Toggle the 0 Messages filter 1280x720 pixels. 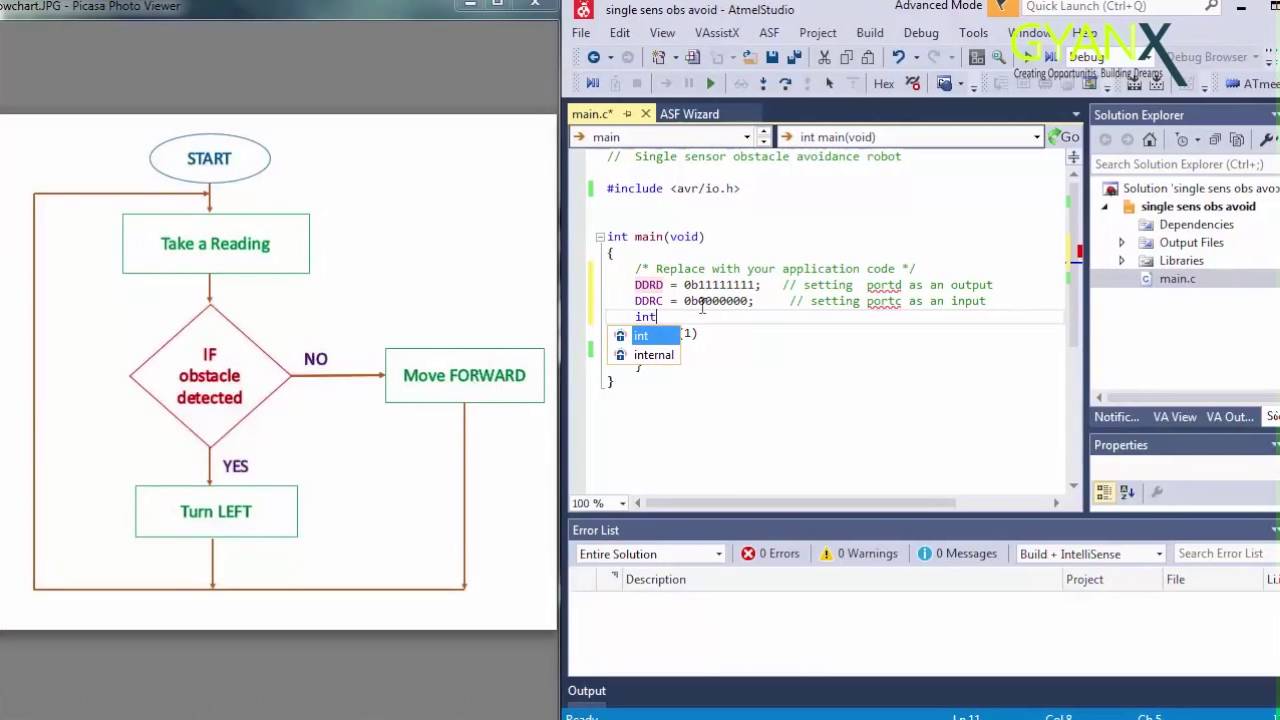(957, 554)
